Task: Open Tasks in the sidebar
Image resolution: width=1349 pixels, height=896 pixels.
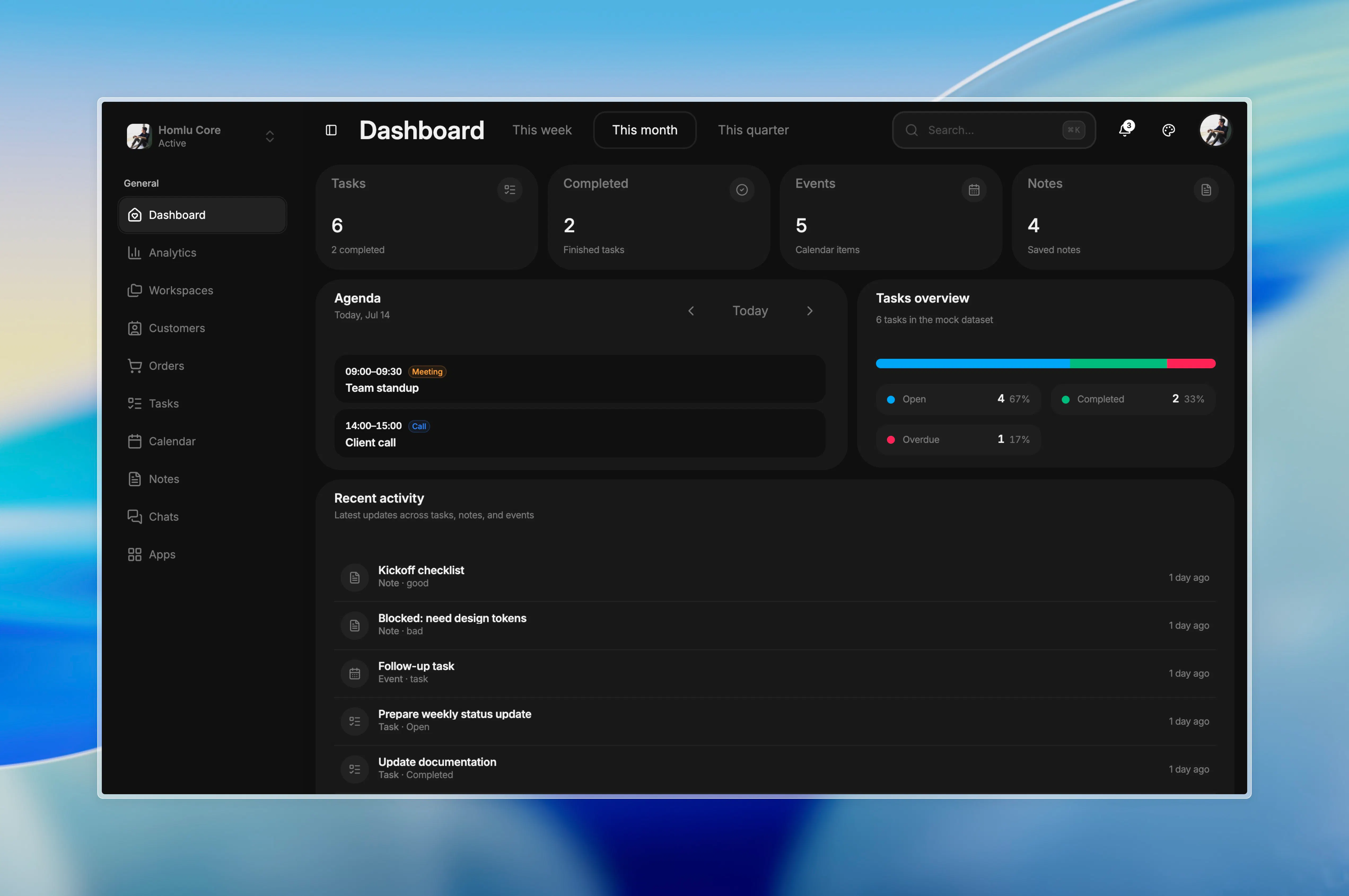Action: pos(202,403)
